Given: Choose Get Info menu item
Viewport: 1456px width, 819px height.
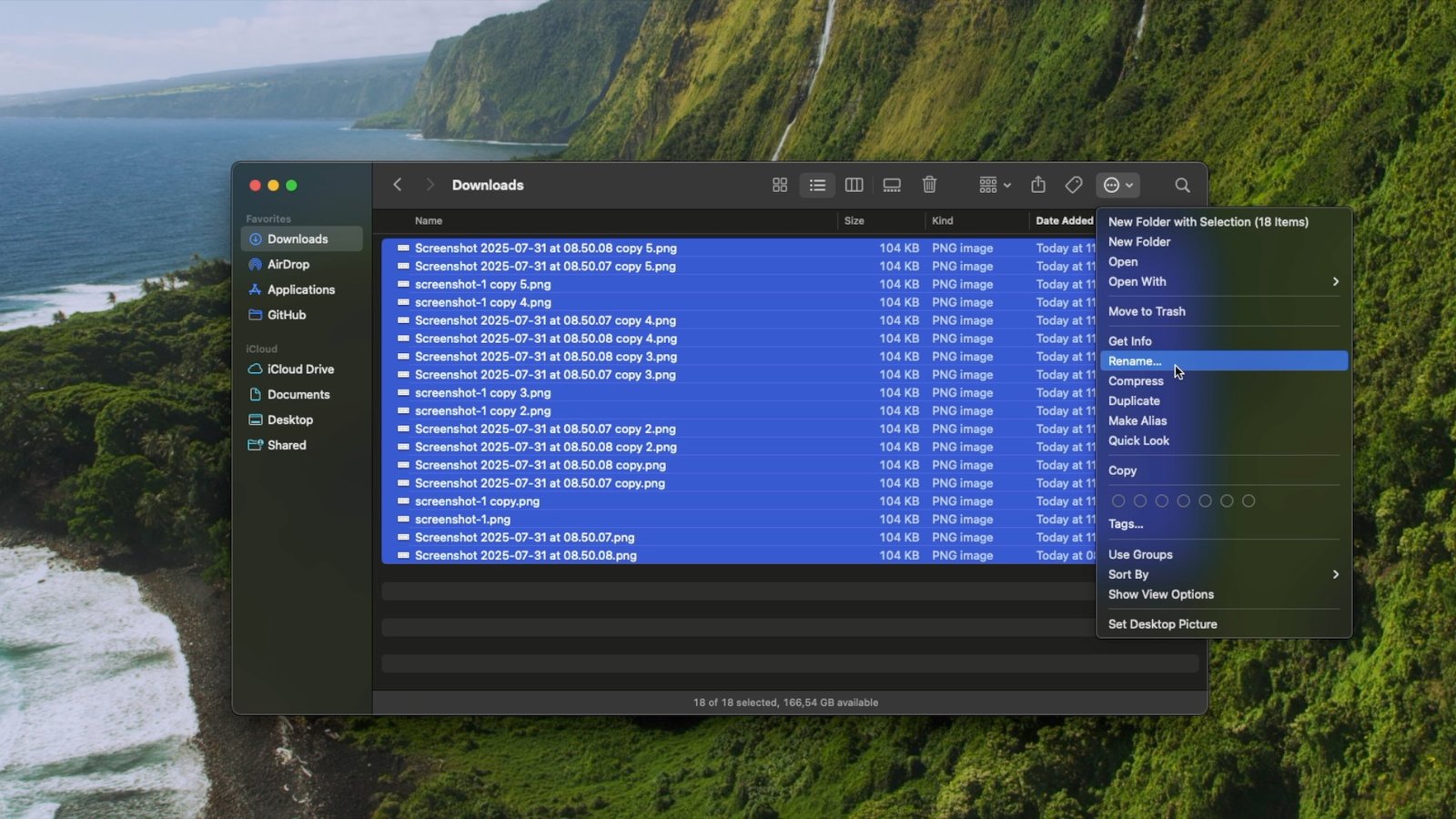Looking at the screenshot, I should tap(1223, 341).
